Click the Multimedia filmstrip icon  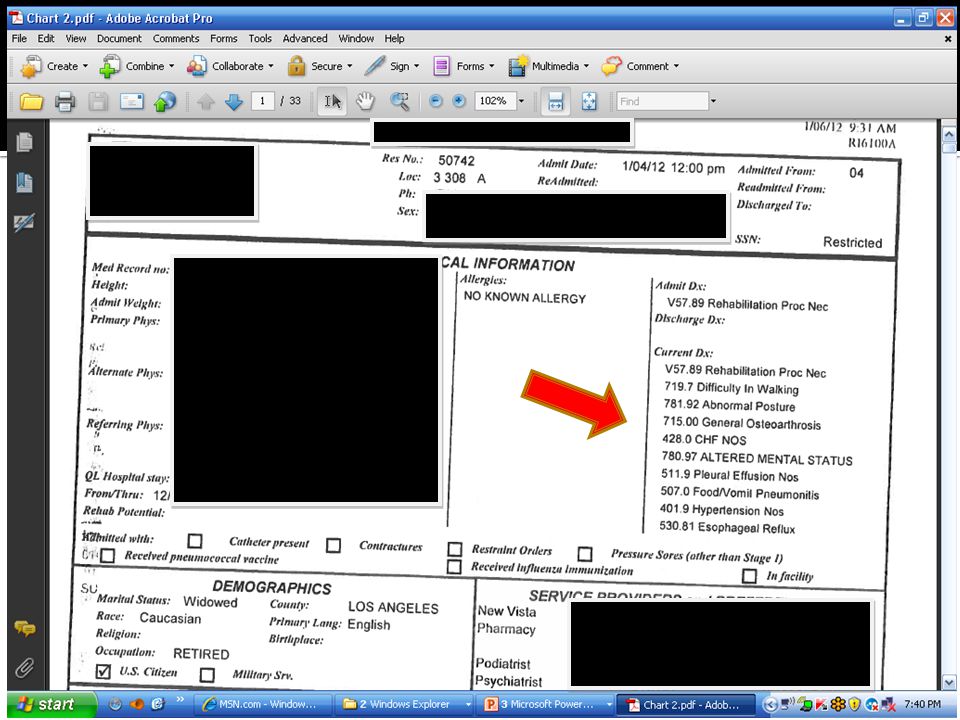click(x=518, y=66)
